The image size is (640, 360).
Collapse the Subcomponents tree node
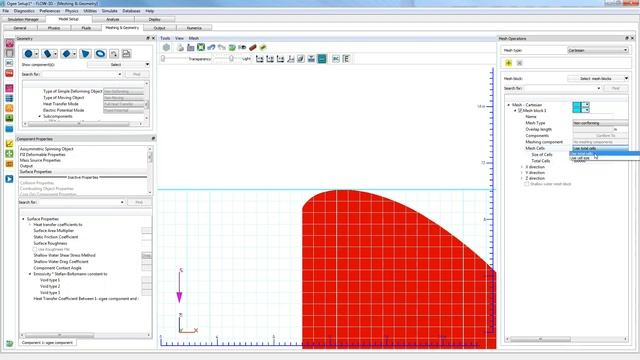click(x=40, y=116)
